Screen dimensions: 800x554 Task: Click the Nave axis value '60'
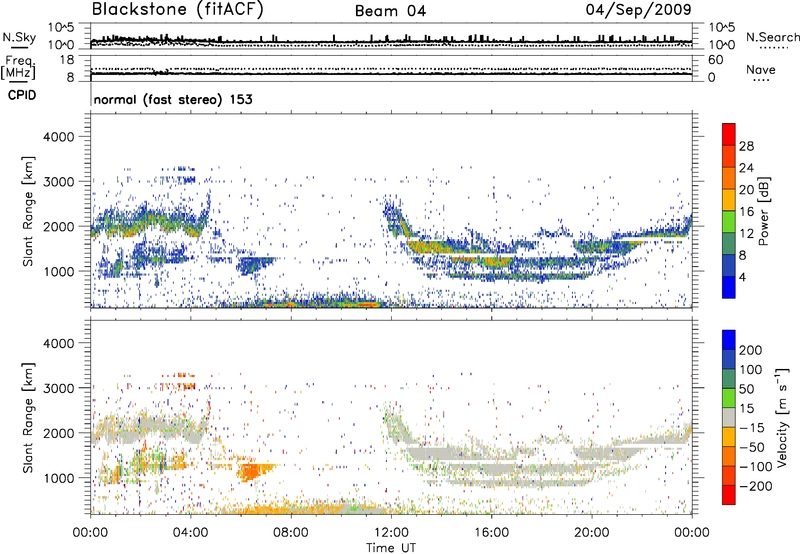tap(715, 60)
